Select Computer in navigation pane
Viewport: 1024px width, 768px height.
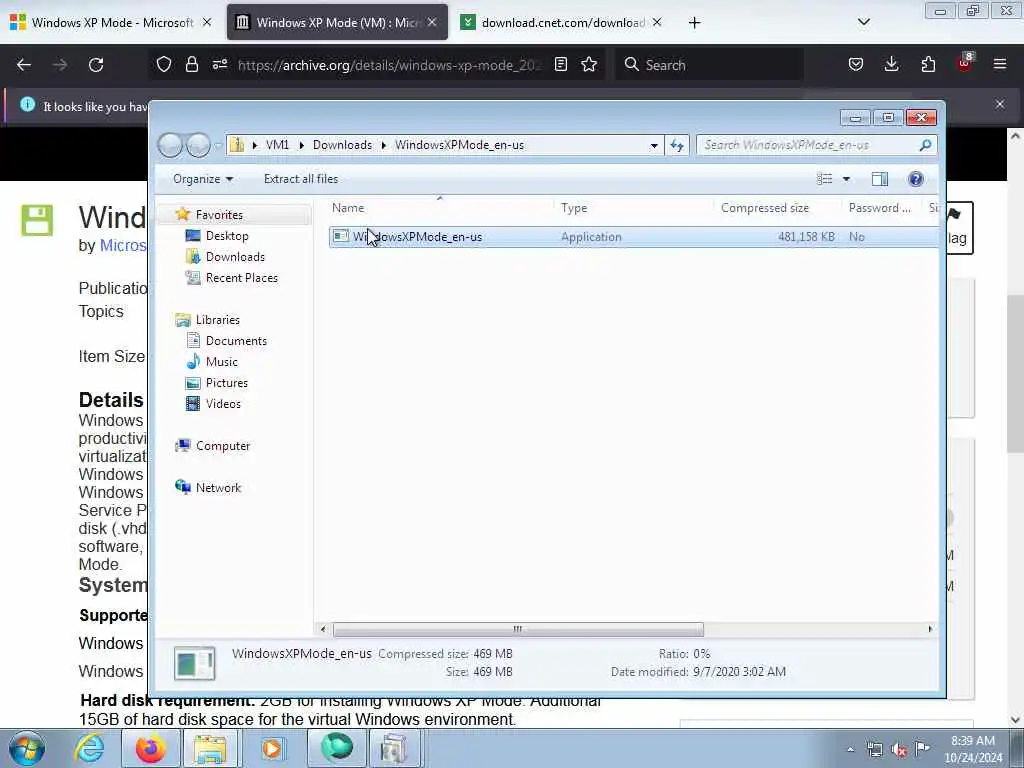223,446
